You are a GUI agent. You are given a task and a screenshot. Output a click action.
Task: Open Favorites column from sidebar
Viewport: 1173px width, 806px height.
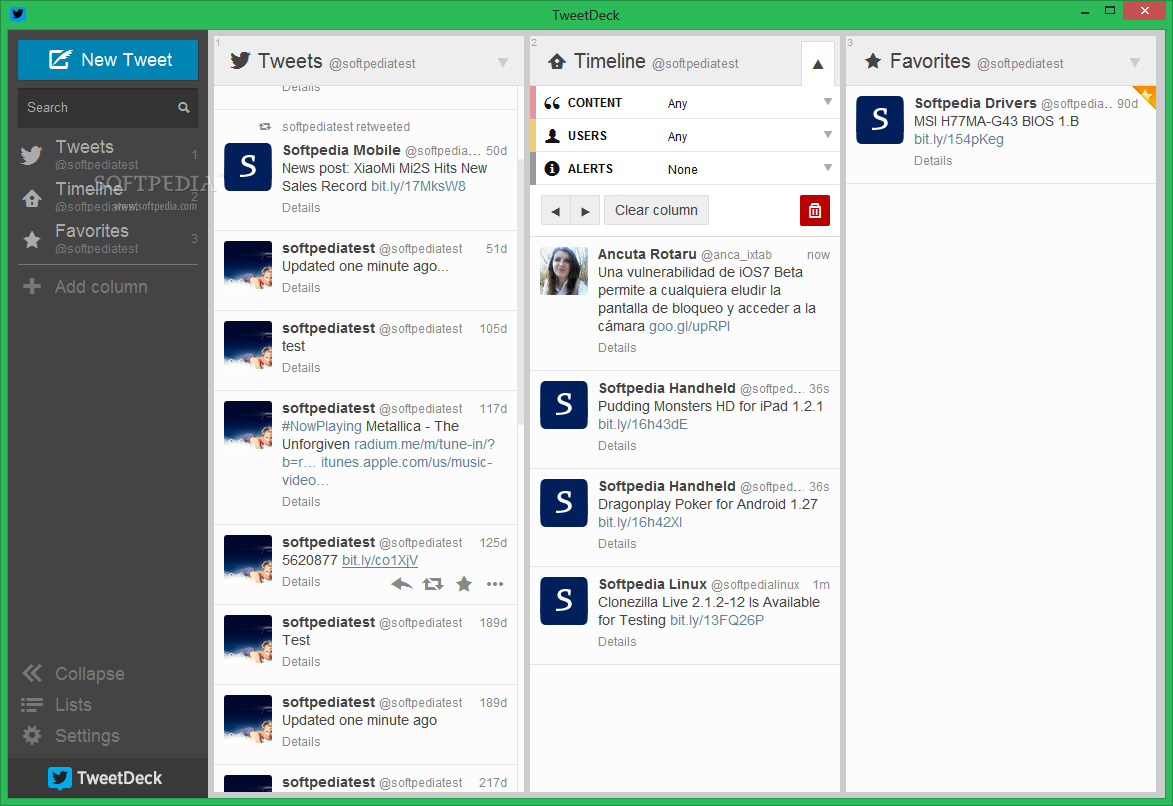[108, 238]
